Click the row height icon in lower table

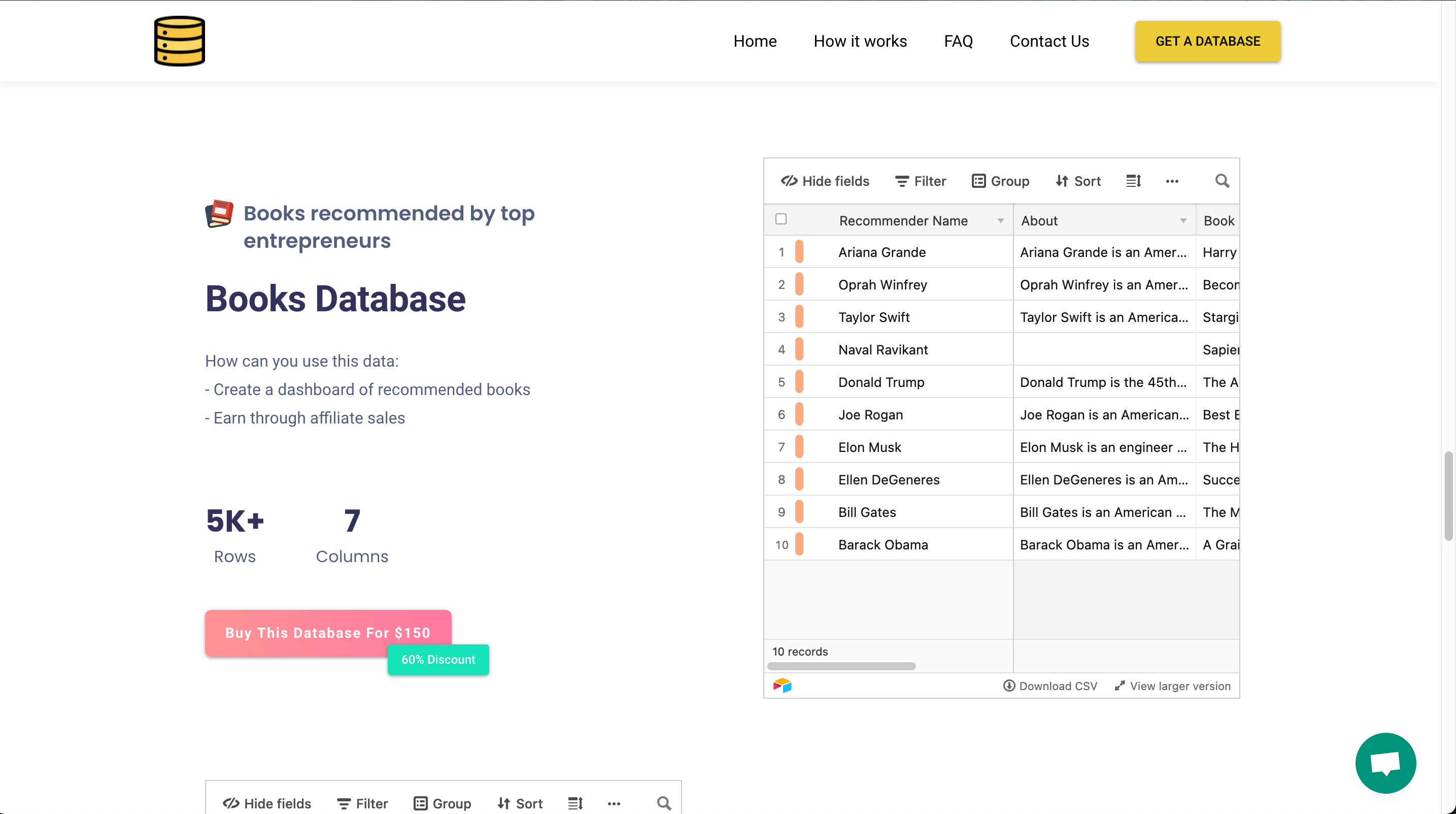coord(575,803)
